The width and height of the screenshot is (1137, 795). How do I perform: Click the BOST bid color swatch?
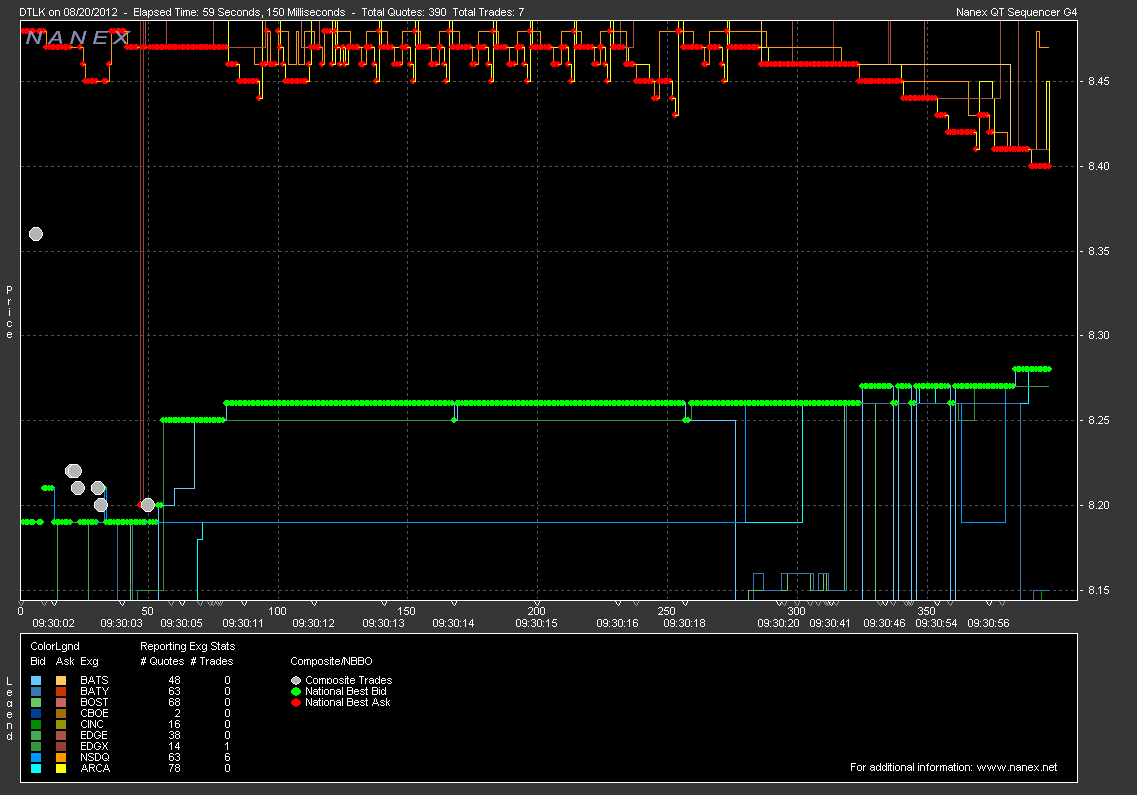point(36,702)
